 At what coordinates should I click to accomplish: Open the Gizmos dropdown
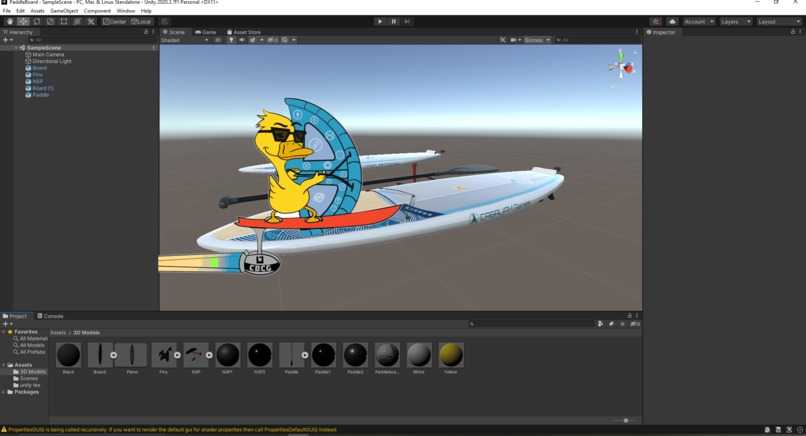click(537, 40)
